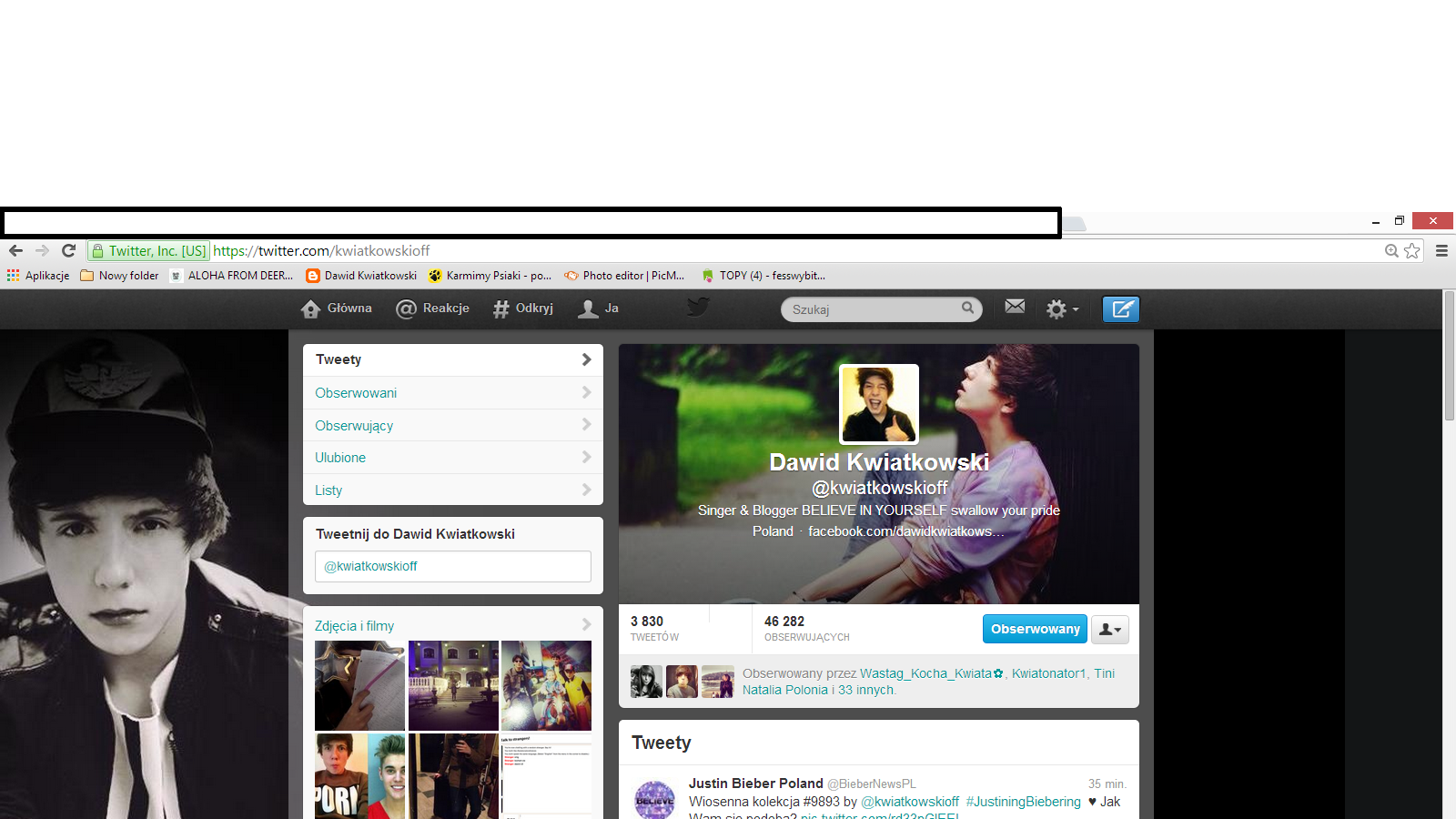This screenshot has width=1456, height=819.
Task: Click the Obserwowany following button
Action: (x=1035, y=629)
